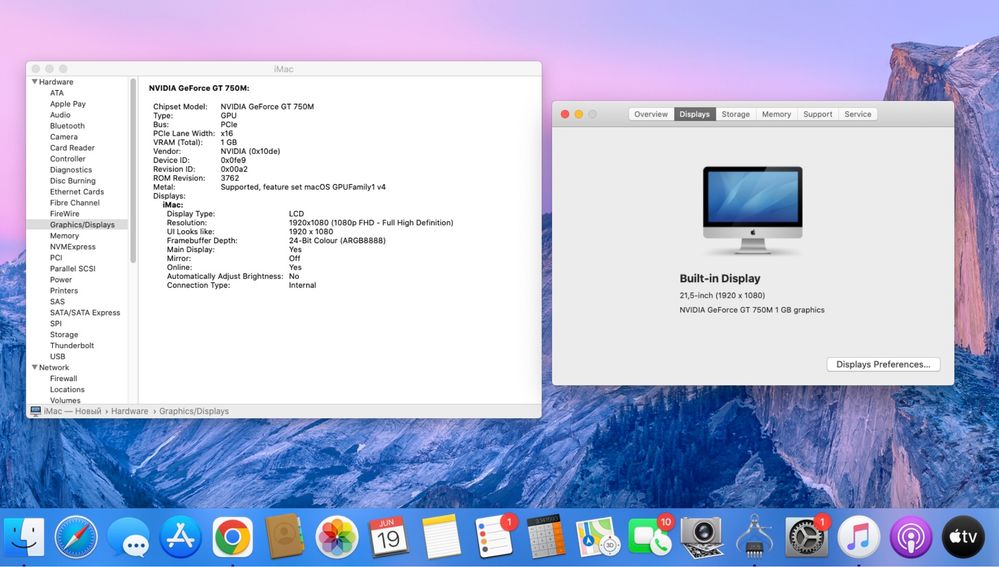Select Apple Pay in sidebar

coord(68,103)
